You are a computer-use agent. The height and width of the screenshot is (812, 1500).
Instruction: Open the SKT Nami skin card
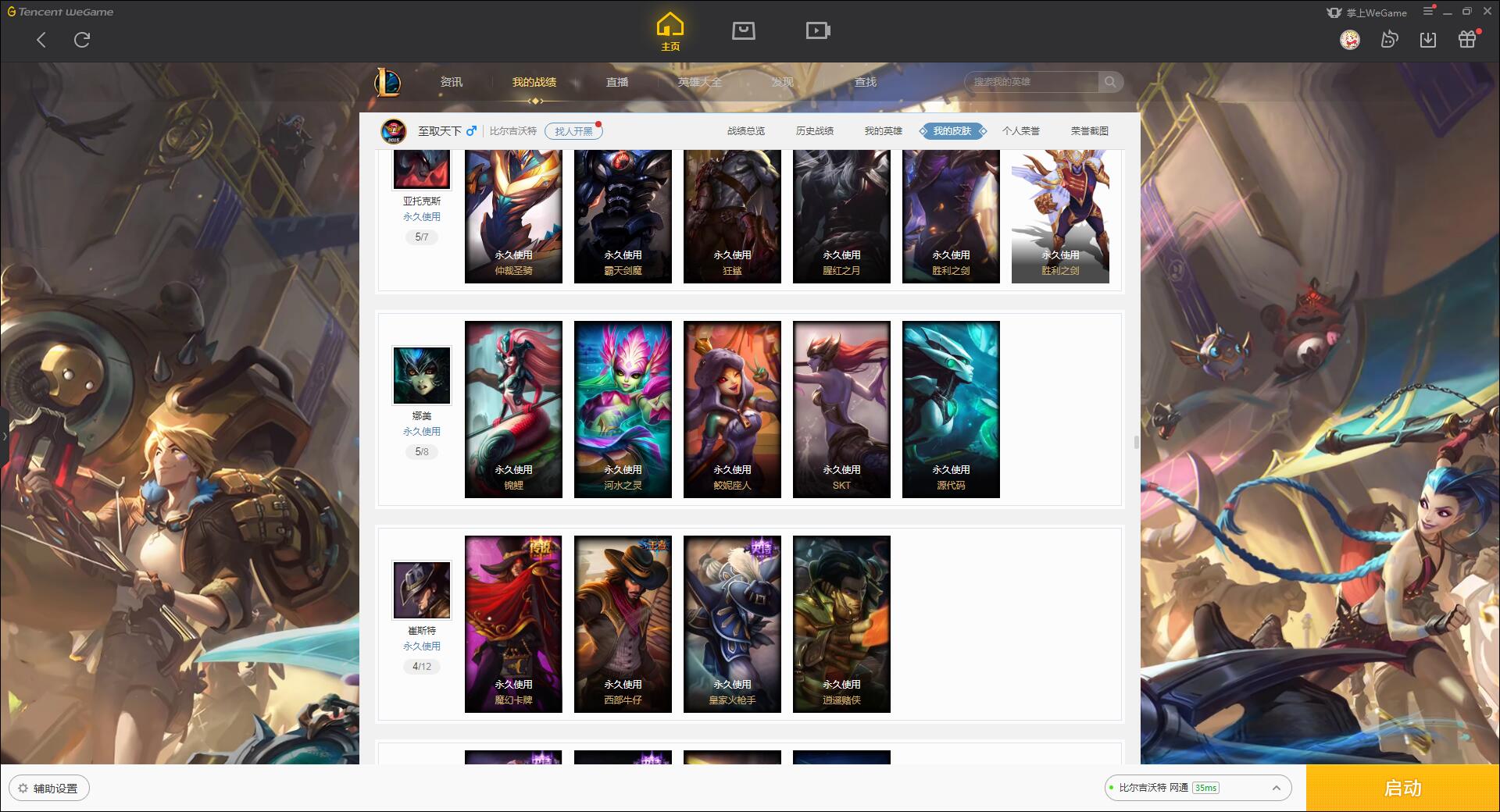click(x=841, y=409)
